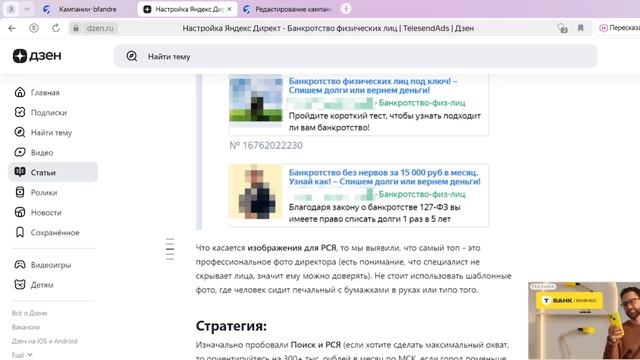Open Ролики in the sidebar
Image resolution: width=640 pixels, height=360 pixels.
tap(53, 193)
